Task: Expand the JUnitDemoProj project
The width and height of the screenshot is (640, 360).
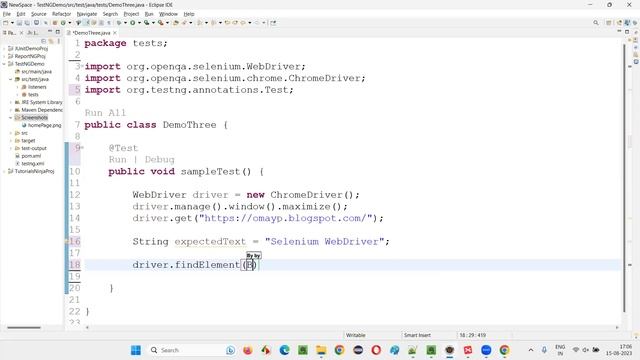Action: 4,49
